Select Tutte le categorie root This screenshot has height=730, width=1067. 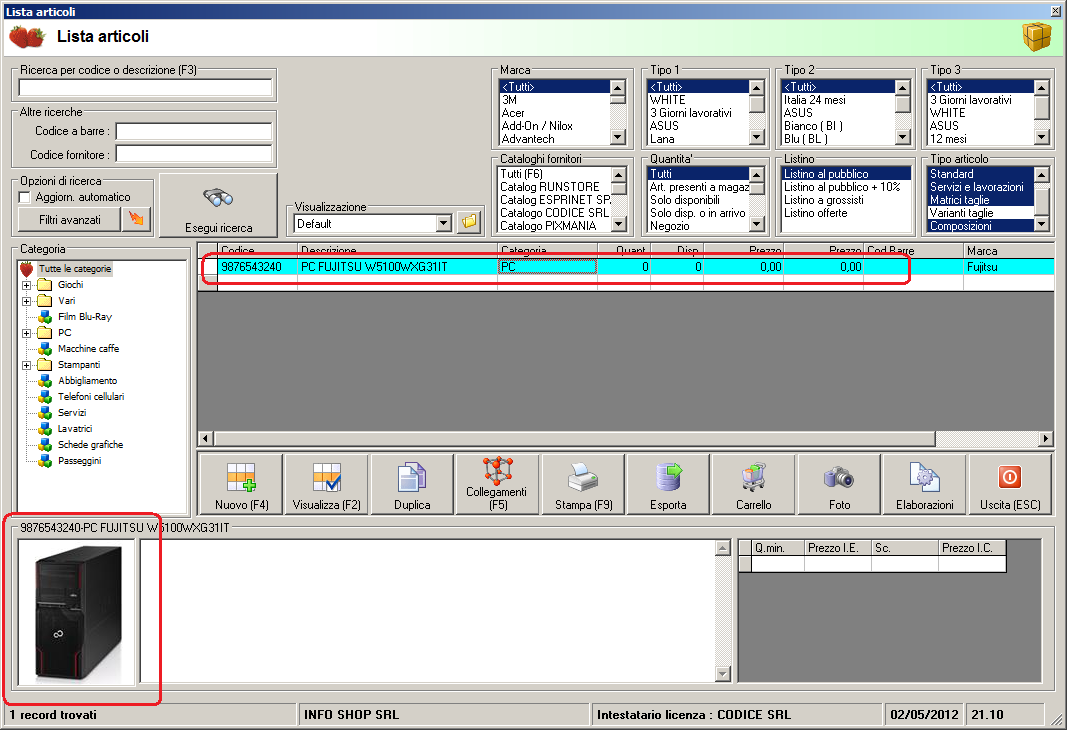74,269
